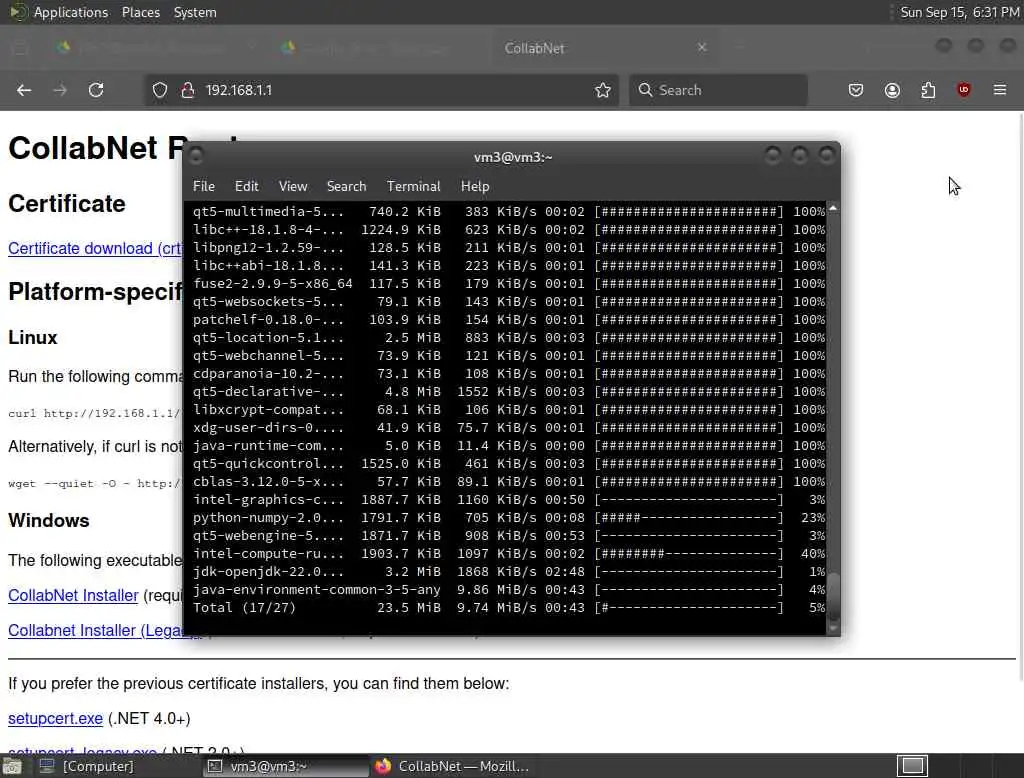Open the Applications menu
Viewport: 1024px width, 778px height.
tap(71, 12)
